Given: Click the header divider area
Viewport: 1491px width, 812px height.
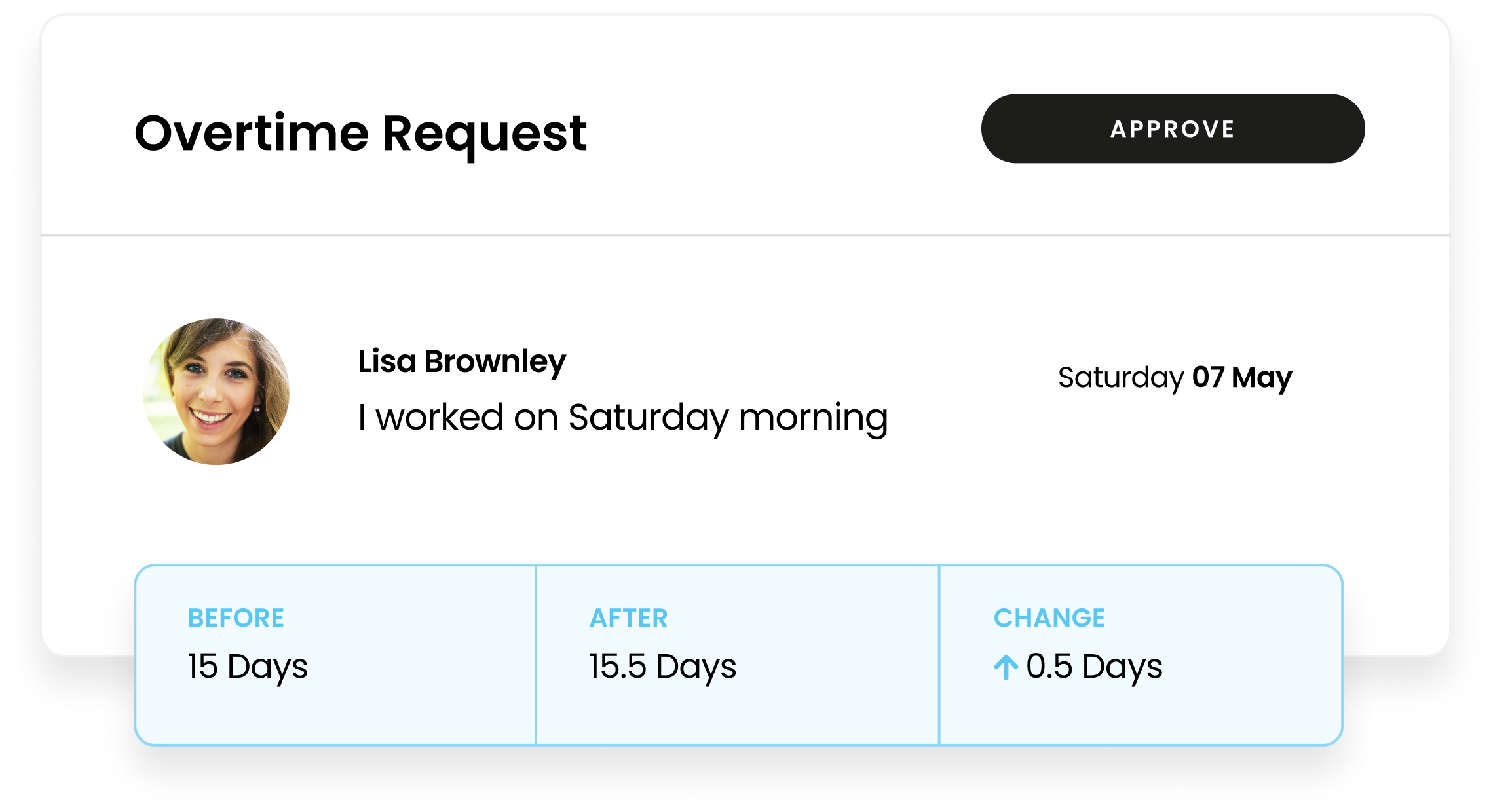Looking at the screenshot, I should point(745,234).
